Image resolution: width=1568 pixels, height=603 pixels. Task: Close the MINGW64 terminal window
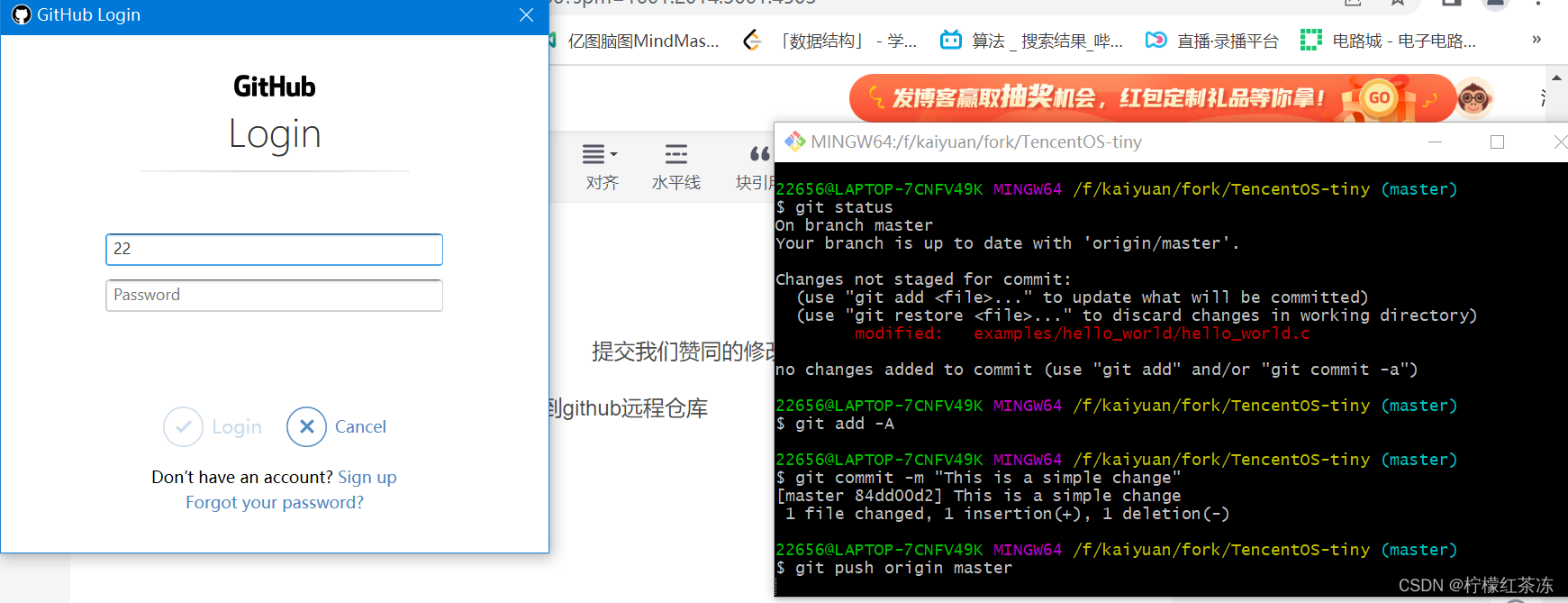pos(1559,142)
